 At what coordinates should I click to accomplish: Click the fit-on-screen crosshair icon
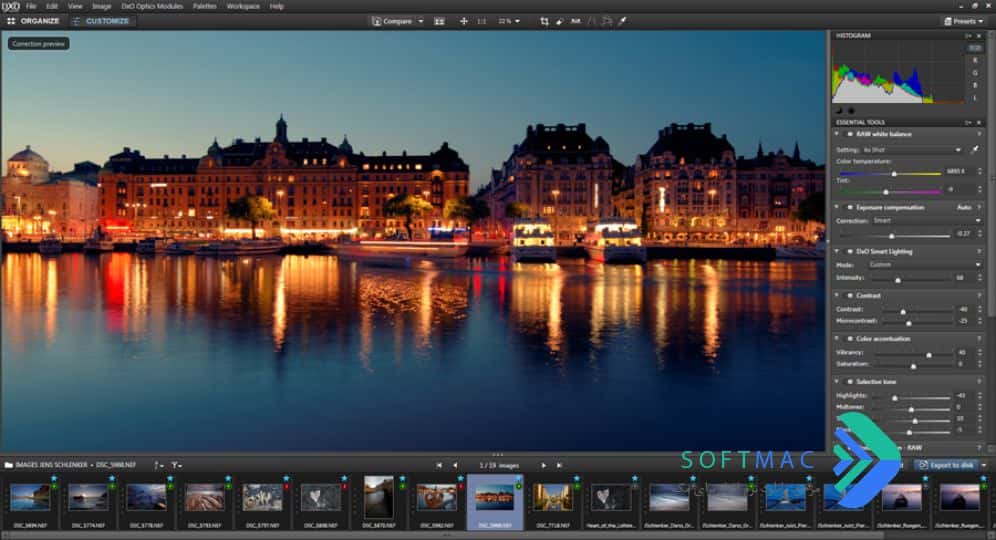(464, 21)
